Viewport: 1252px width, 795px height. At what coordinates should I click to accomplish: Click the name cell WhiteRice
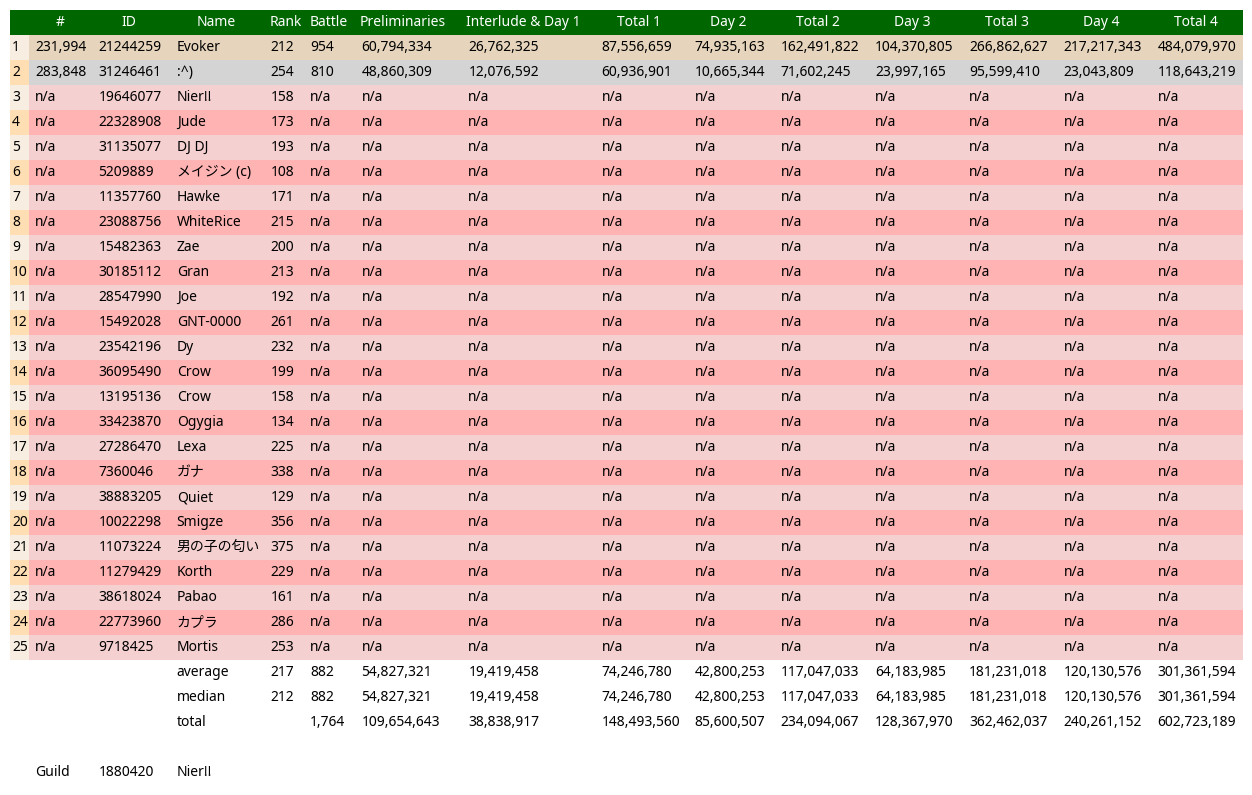click(208, 221)
